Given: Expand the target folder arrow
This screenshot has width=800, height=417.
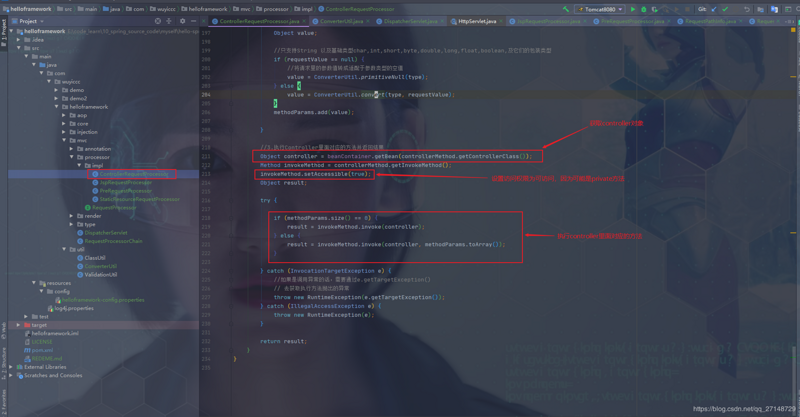Looking at the screenshot, I should tap(19, 325).
